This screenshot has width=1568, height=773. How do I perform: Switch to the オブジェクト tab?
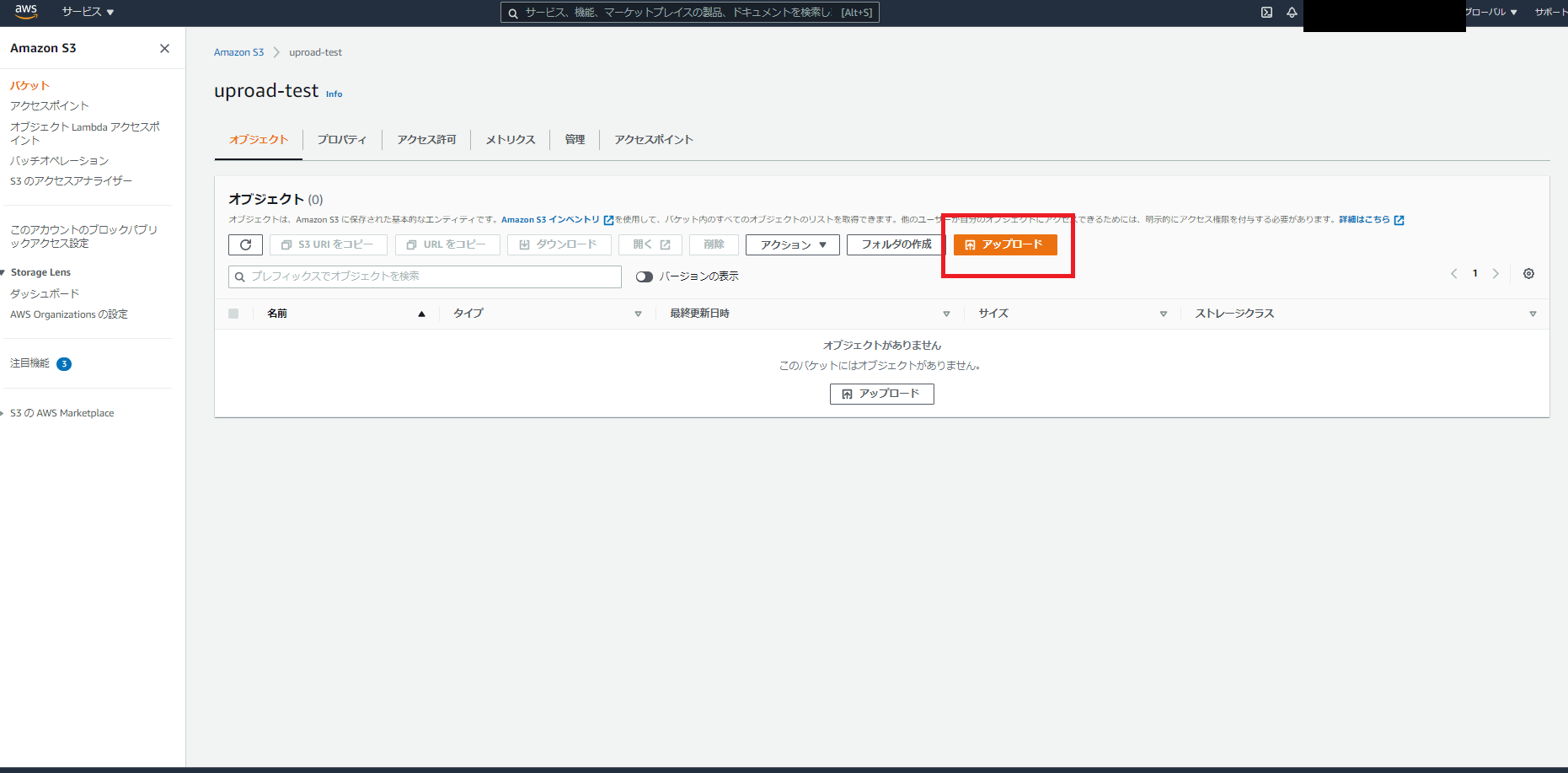coord(259,140)
